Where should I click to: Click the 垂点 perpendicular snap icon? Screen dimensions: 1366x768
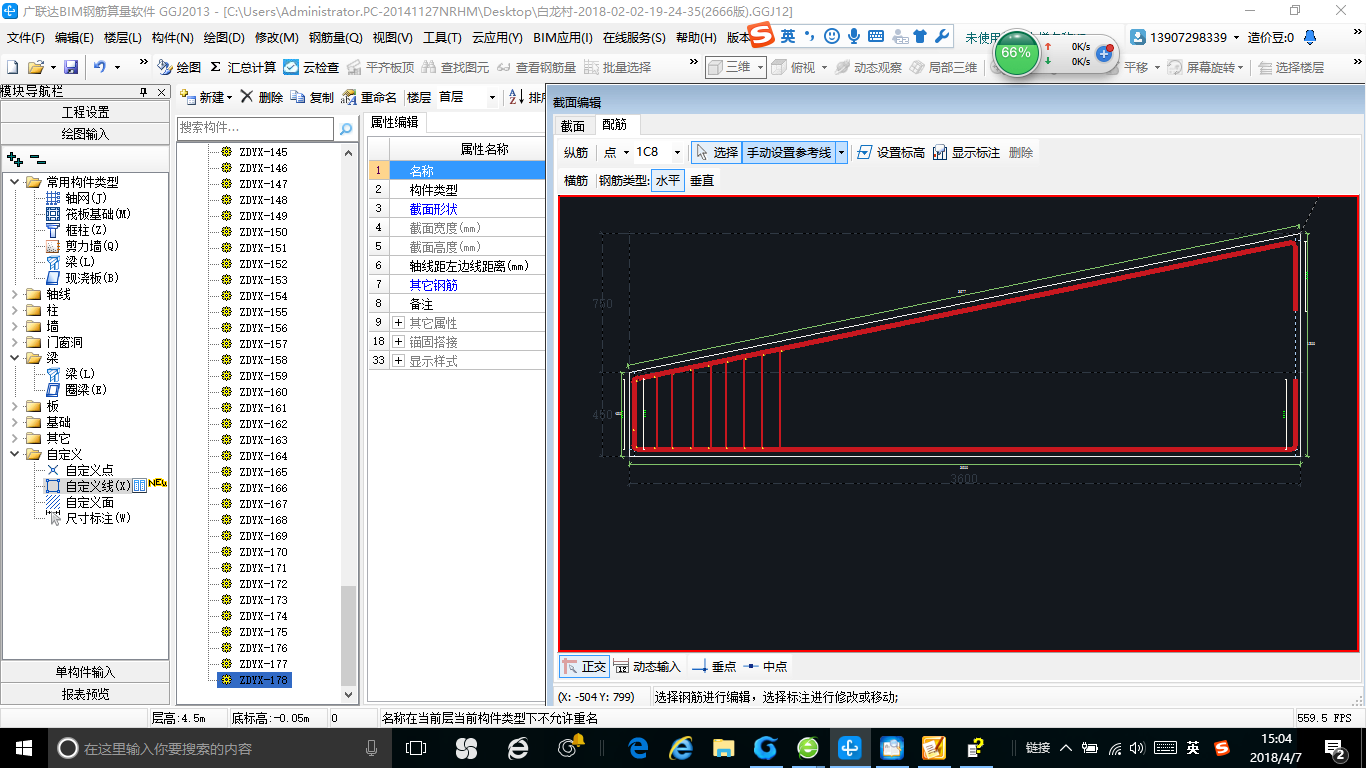coord(700,667)
